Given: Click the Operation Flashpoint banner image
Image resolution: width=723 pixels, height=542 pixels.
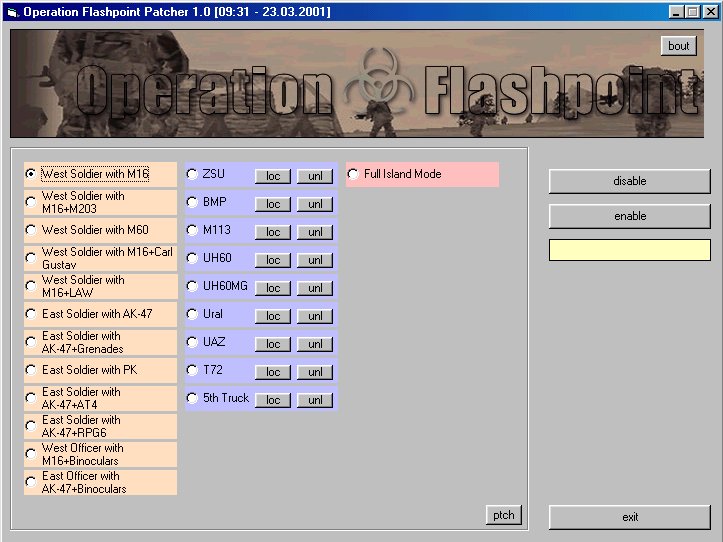Looking at the screenshot, I should point(357,83).
